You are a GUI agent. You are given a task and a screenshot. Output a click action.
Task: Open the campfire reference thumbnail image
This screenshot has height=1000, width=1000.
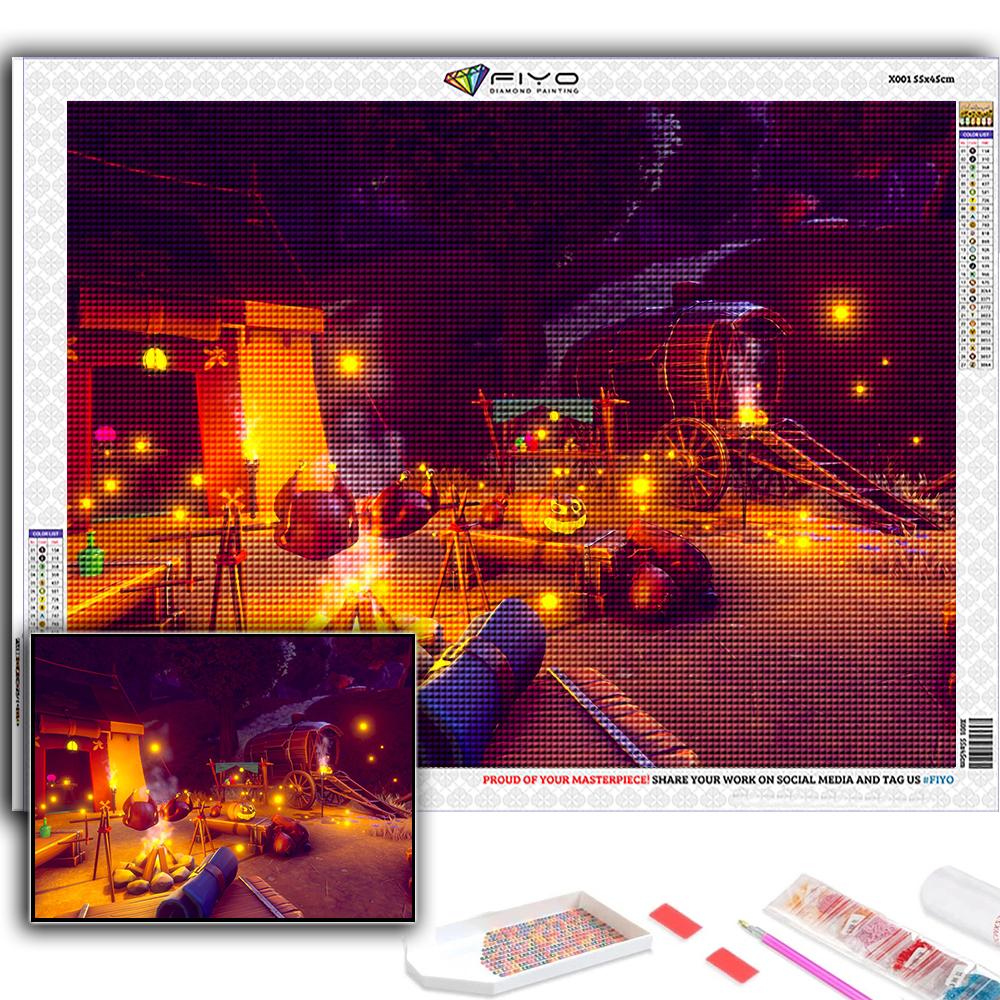click(x=222, y=776)
